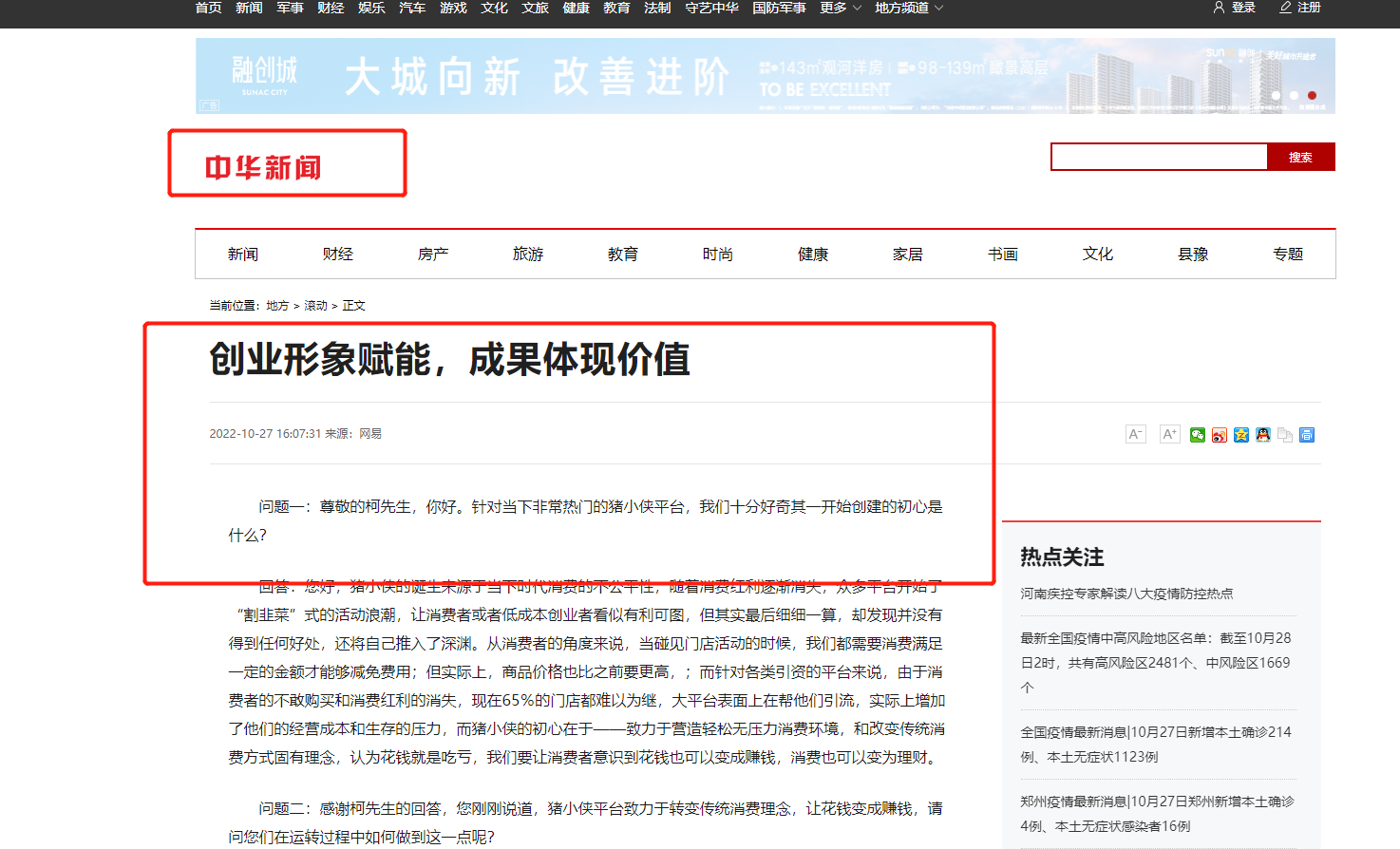Select second white banner carousel dot
Image resolution: width=1400 pixels, height=849 pixels.
1294,95
